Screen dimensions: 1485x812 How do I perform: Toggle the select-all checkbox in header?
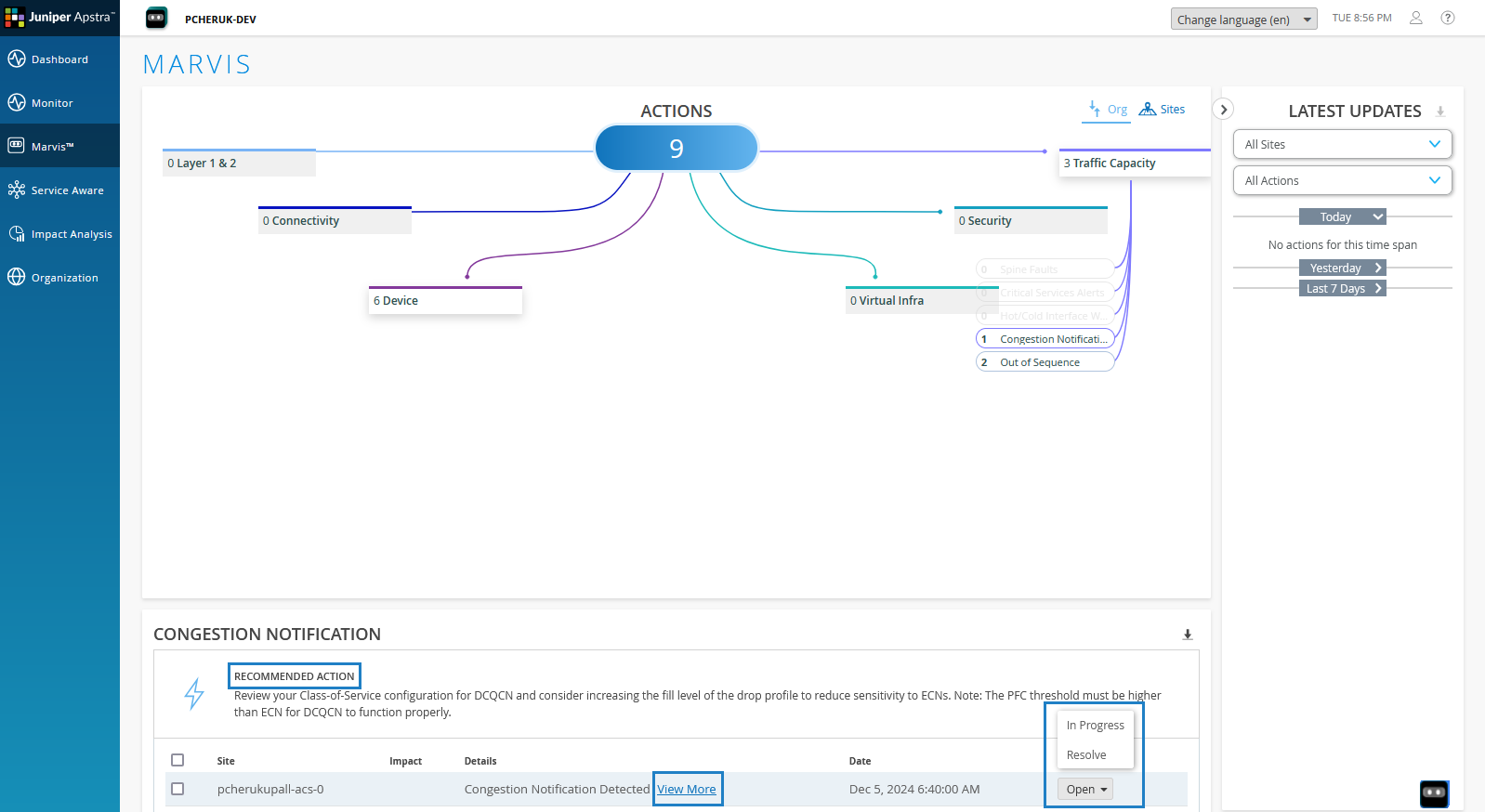tap(177, 760)
